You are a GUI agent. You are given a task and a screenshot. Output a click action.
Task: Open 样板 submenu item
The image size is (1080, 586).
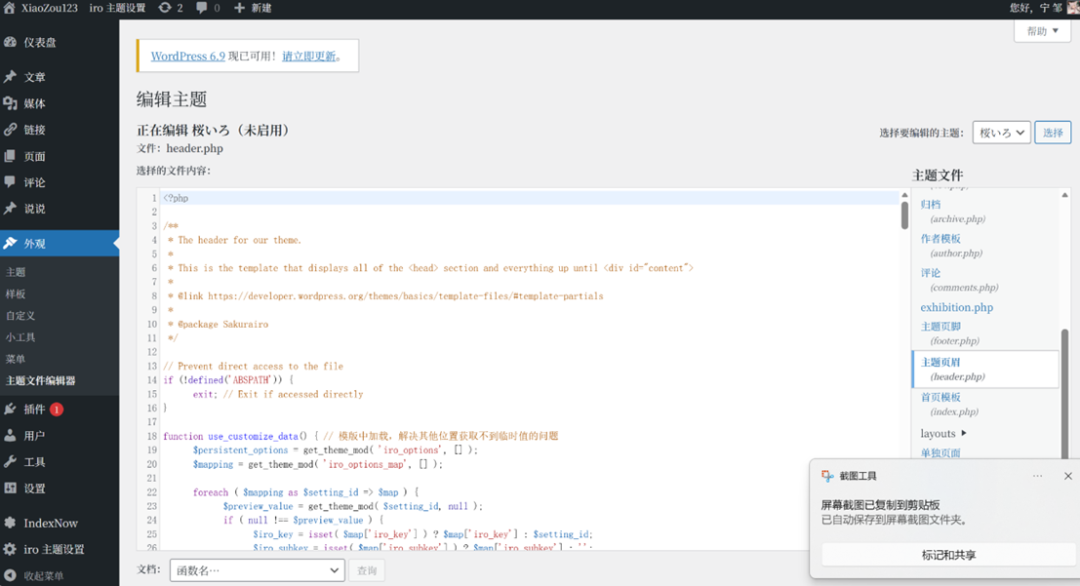pyautogui.click(x=16, y=294)
